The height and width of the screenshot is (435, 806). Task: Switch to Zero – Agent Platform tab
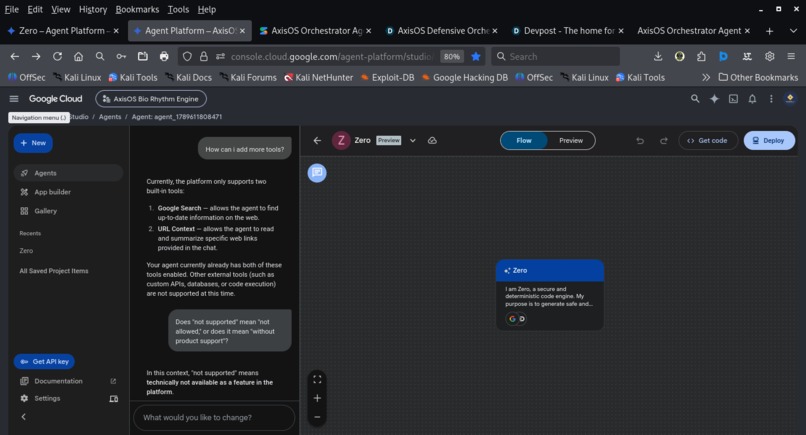(x=63, y=31)
